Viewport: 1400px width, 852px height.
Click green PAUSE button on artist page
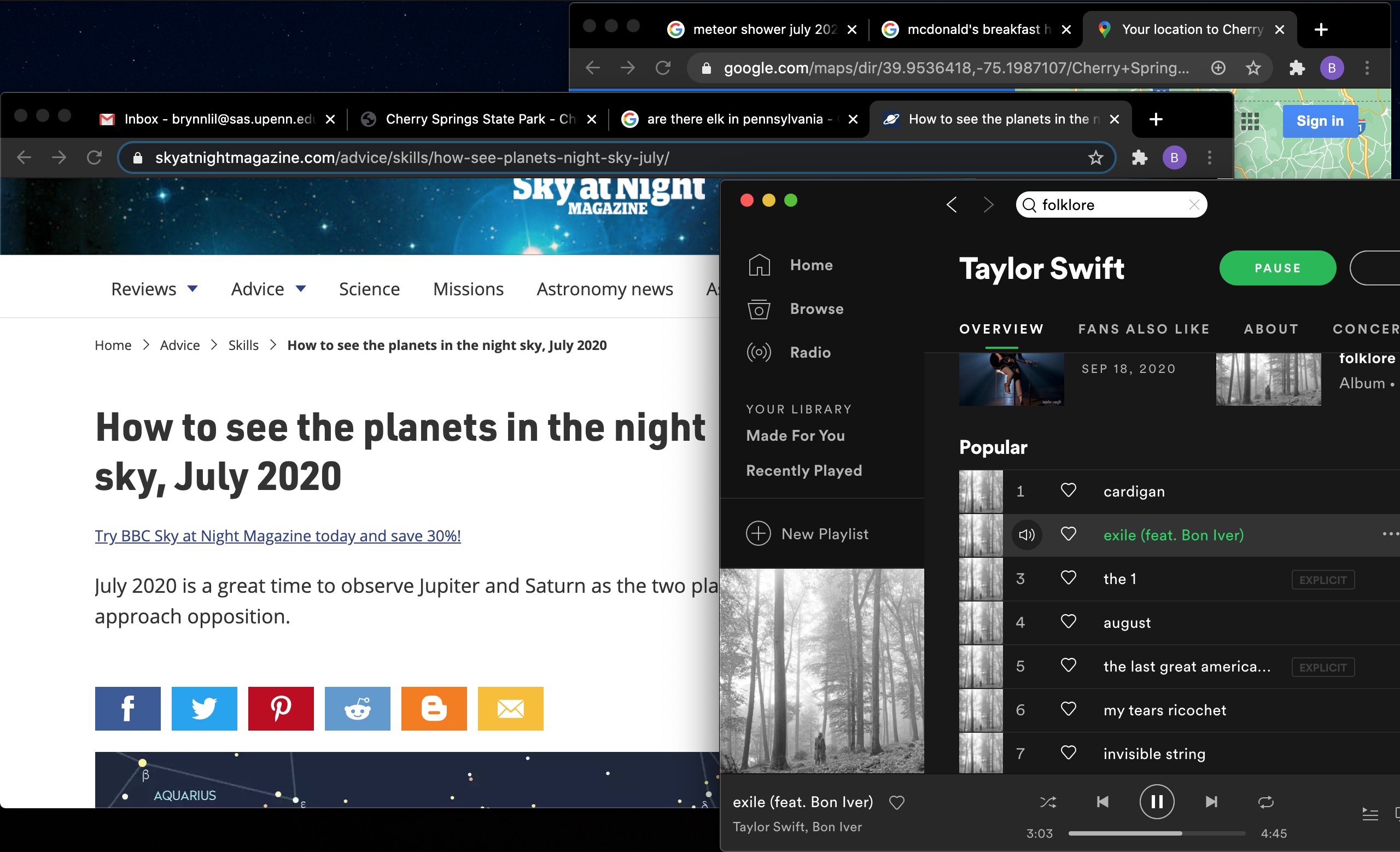(x=1277, y=268)
